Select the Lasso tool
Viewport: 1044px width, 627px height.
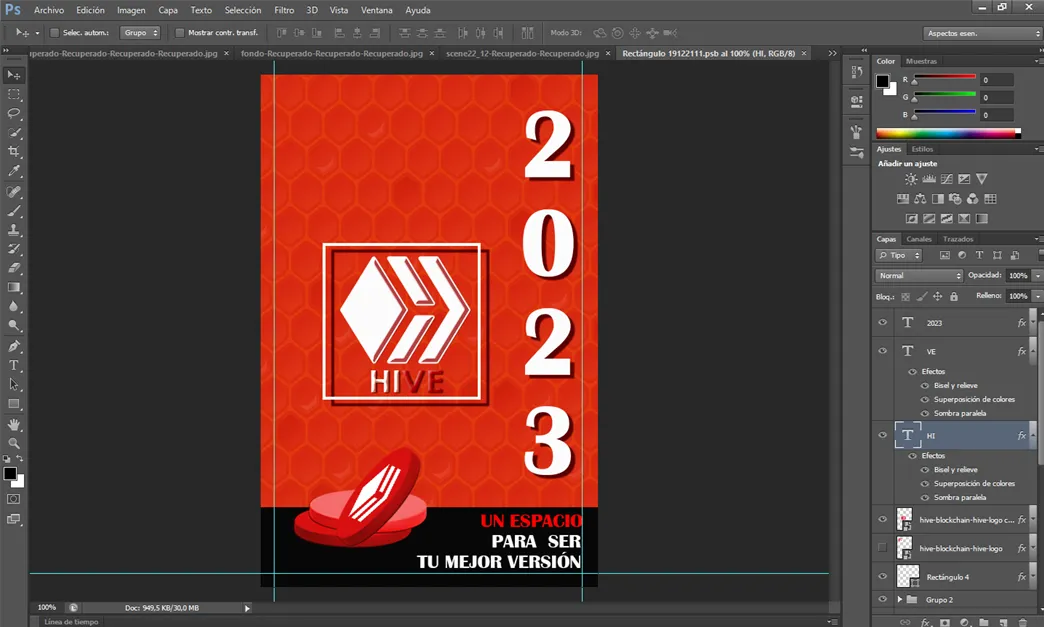click(14, 114)
